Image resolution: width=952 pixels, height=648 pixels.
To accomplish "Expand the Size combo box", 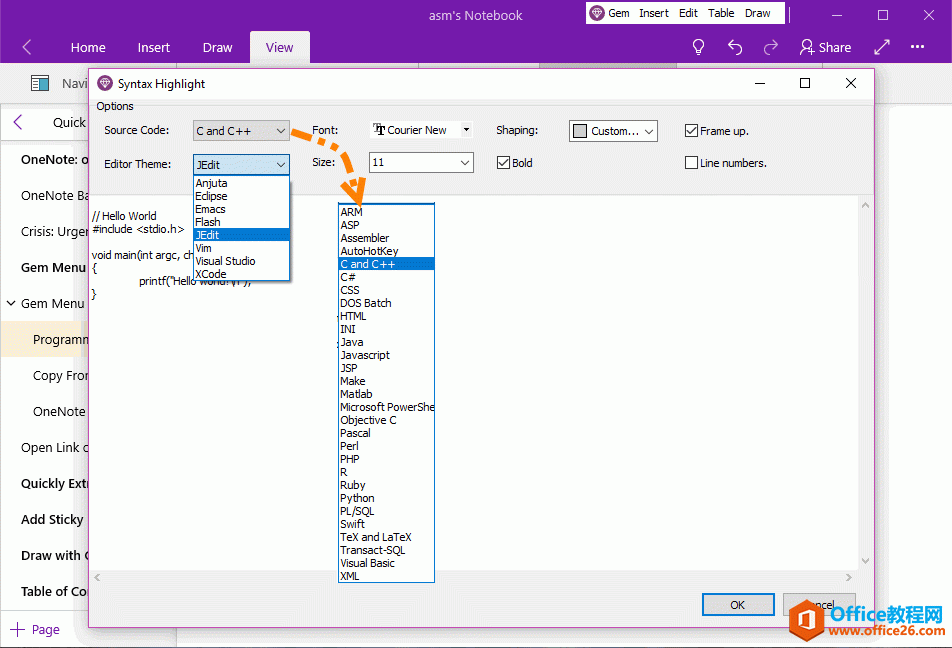I will pos(465,163).
